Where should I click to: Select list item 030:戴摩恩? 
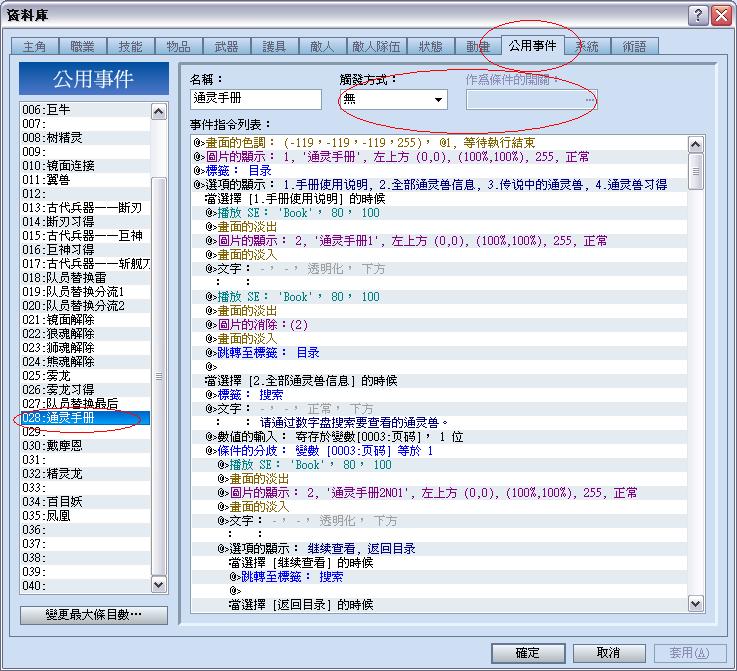click(x=85, y=445)
